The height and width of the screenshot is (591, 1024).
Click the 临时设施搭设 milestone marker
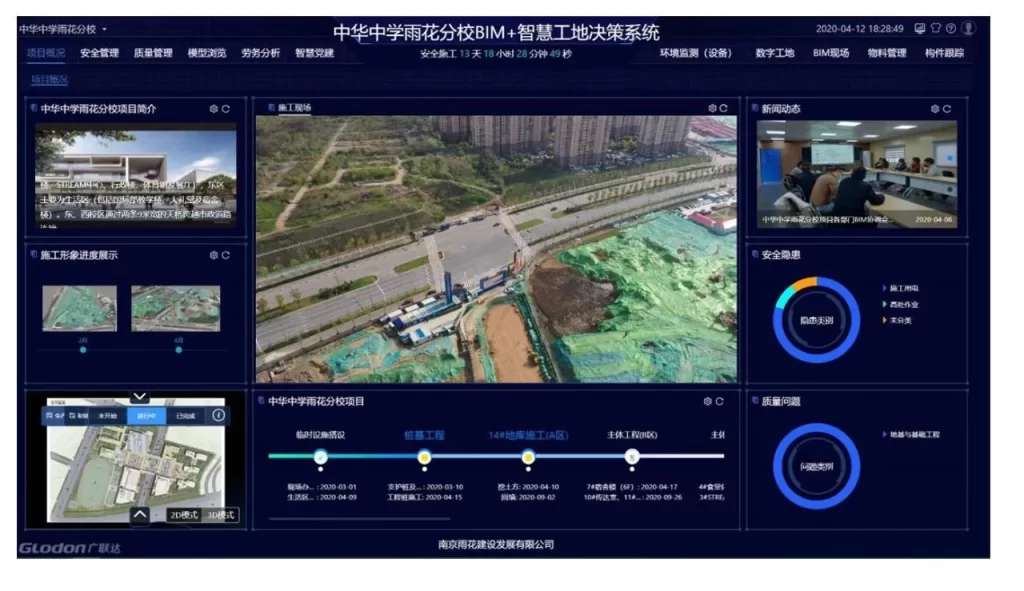pyautogui.click(x=321, y=456)
